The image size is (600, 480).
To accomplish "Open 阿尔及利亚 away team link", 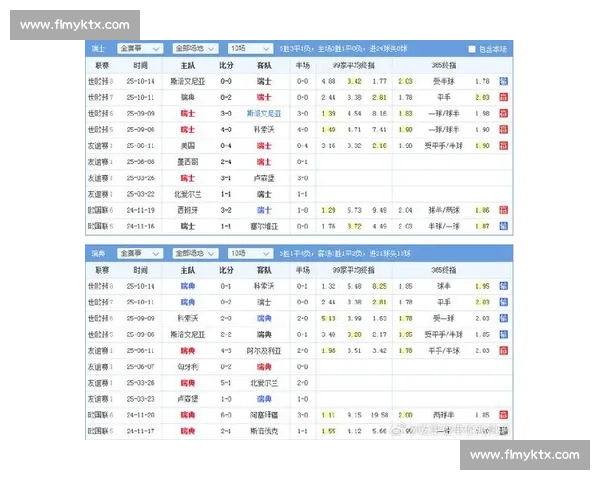I will click(264, 351).
